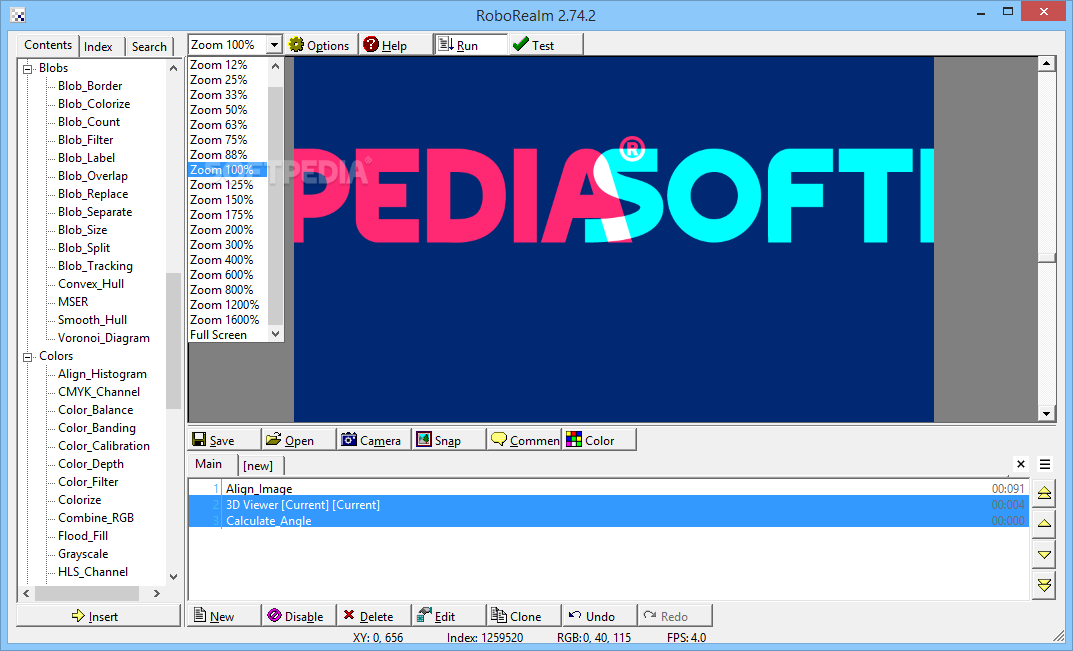
Task: Add a Comment with the speech bubble button
Action: pos(524,440)
